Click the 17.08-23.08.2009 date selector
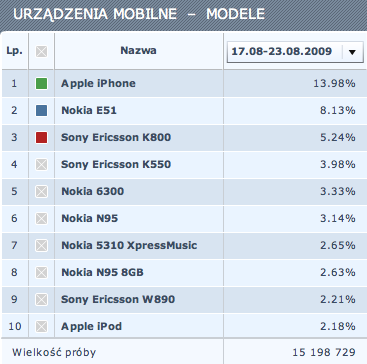367x364 pixels. pyautogui.click(x=295, y=52)
